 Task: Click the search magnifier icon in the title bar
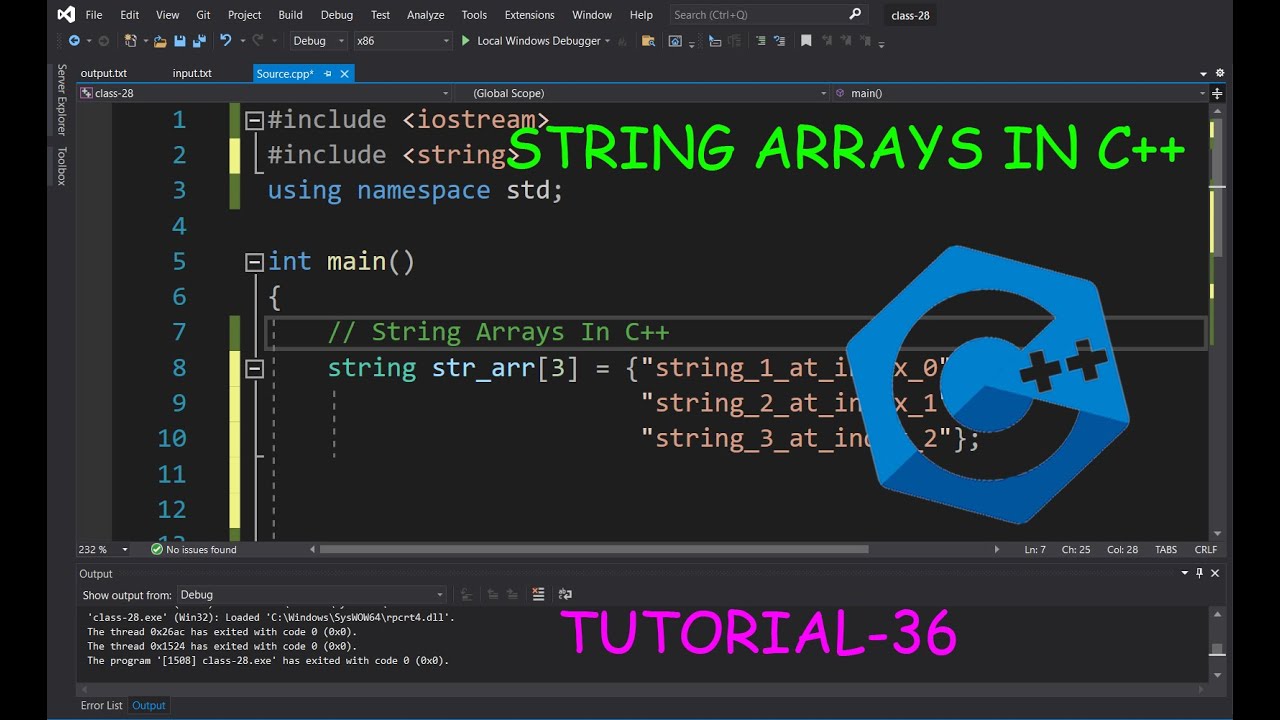855,14
